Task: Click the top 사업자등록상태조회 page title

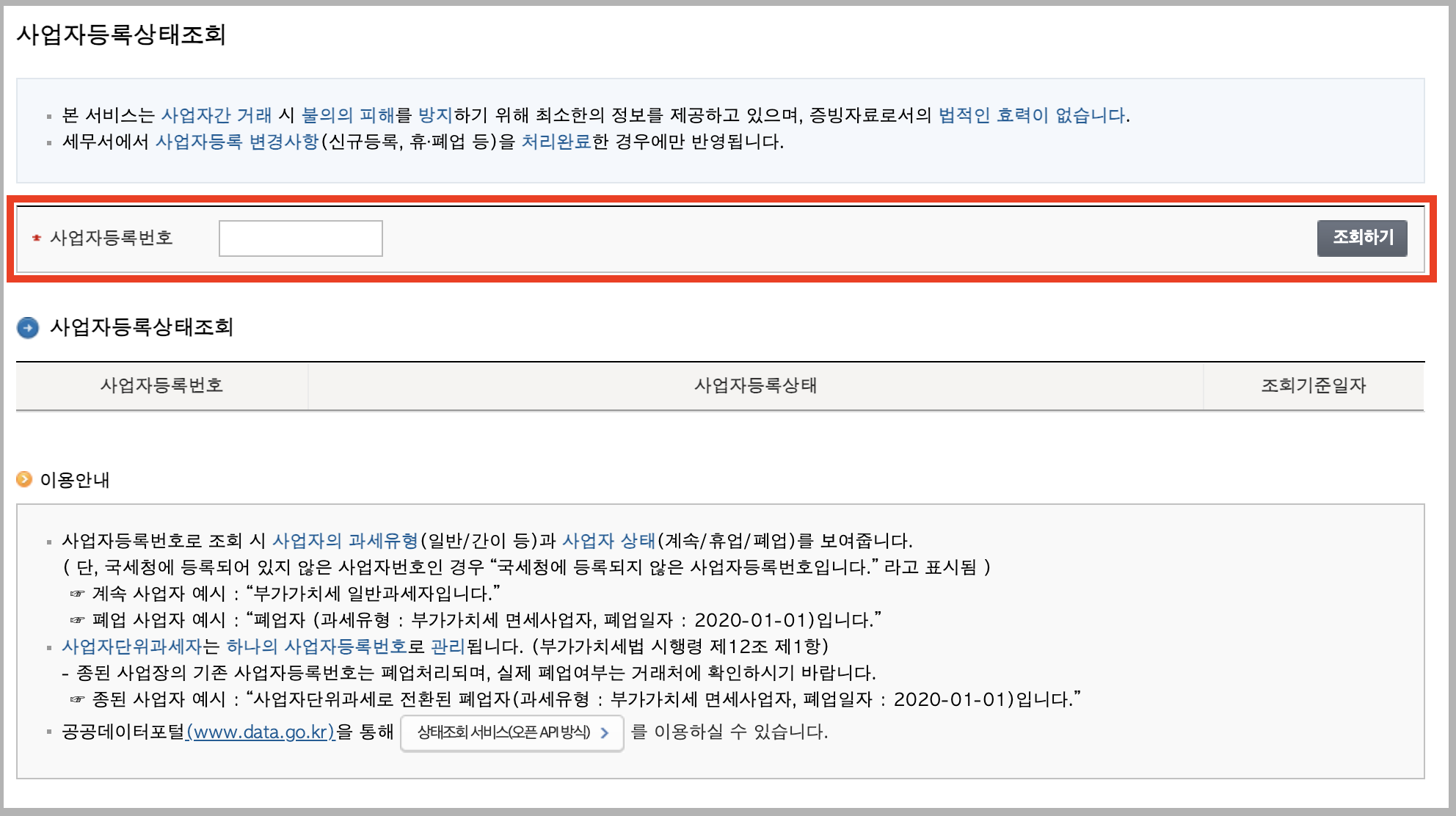Action: pyautogui.click(x=121, y=34)
